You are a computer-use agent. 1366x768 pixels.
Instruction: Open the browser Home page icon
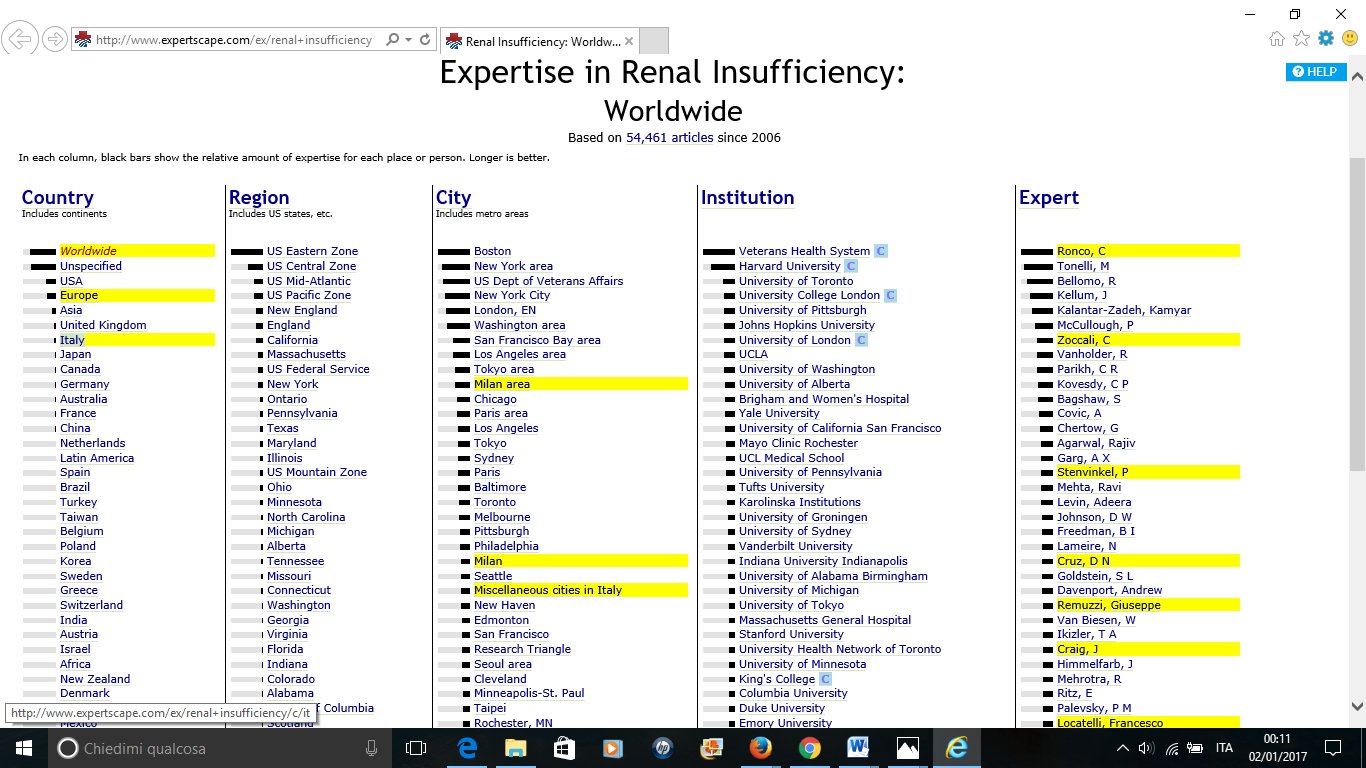[x=1277, y=39]
